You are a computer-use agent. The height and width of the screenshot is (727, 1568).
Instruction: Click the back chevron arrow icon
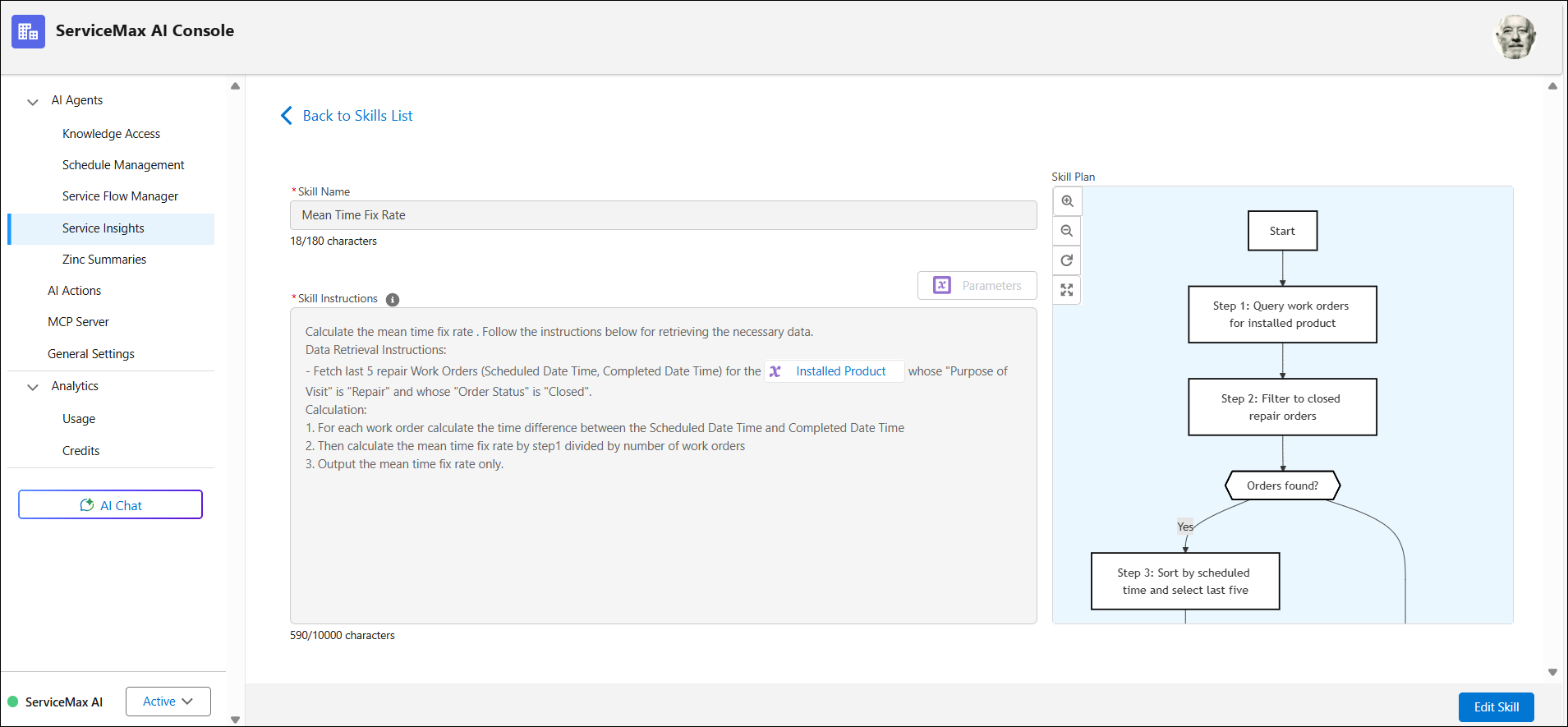(x=287, y=116)
